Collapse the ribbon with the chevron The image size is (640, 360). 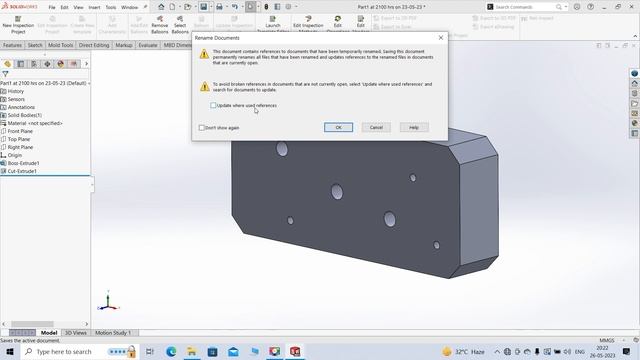[635, 36]
